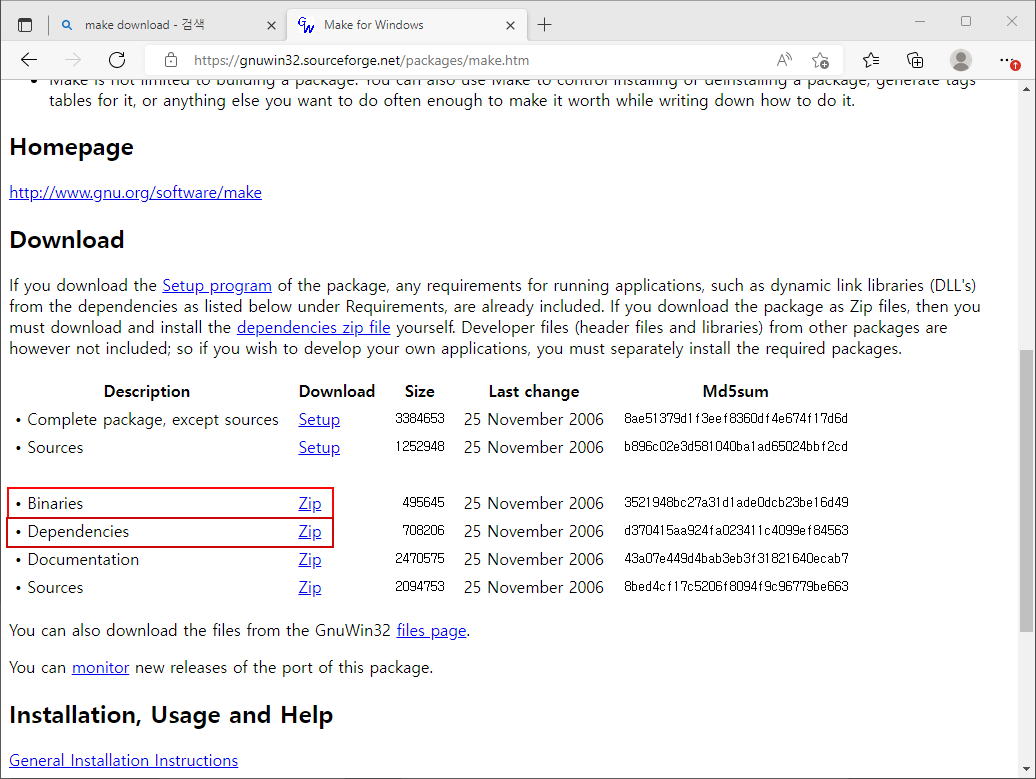Viewport: 1036px width, 779px height.
Task: Download the Sources Zip file
Action: (x=310, y=587)
